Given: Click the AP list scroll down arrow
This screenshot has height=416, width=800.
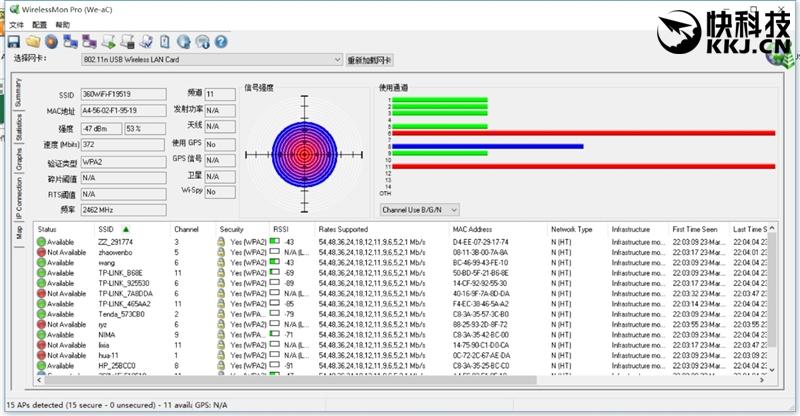Looking at the screenshot, I should click(772, 370).
